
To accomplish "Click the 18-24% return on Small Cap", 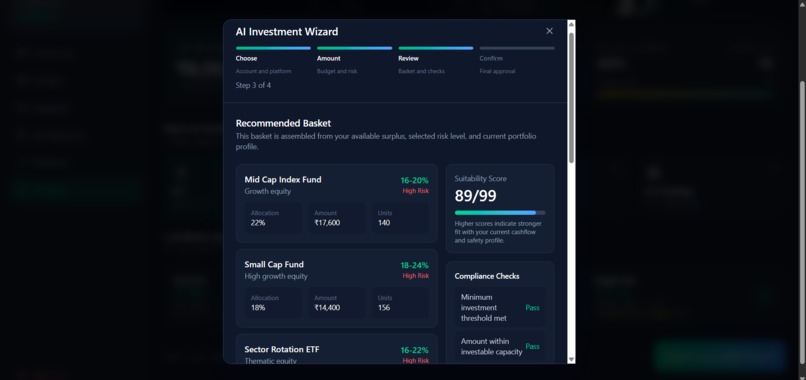I will (414, 265).
